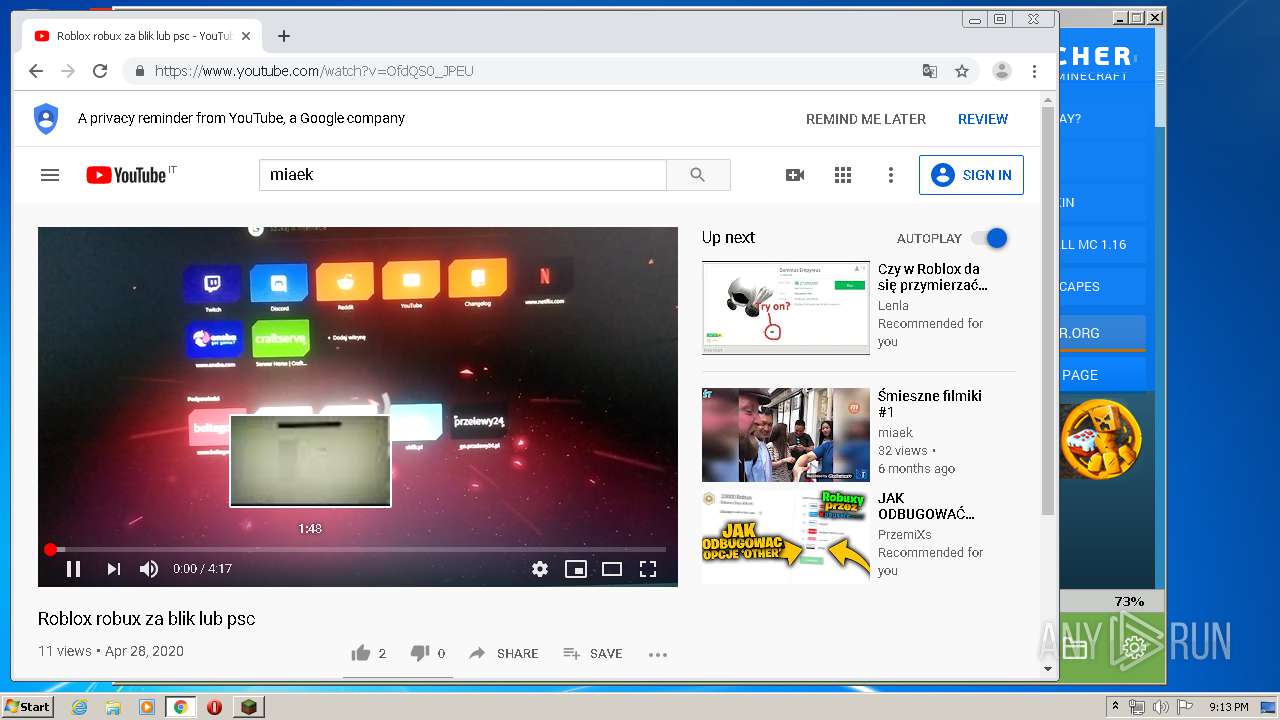1280x720 pixels.
Task: Click the Minecraft character image in launcher
Action: tap(1101, 437)
